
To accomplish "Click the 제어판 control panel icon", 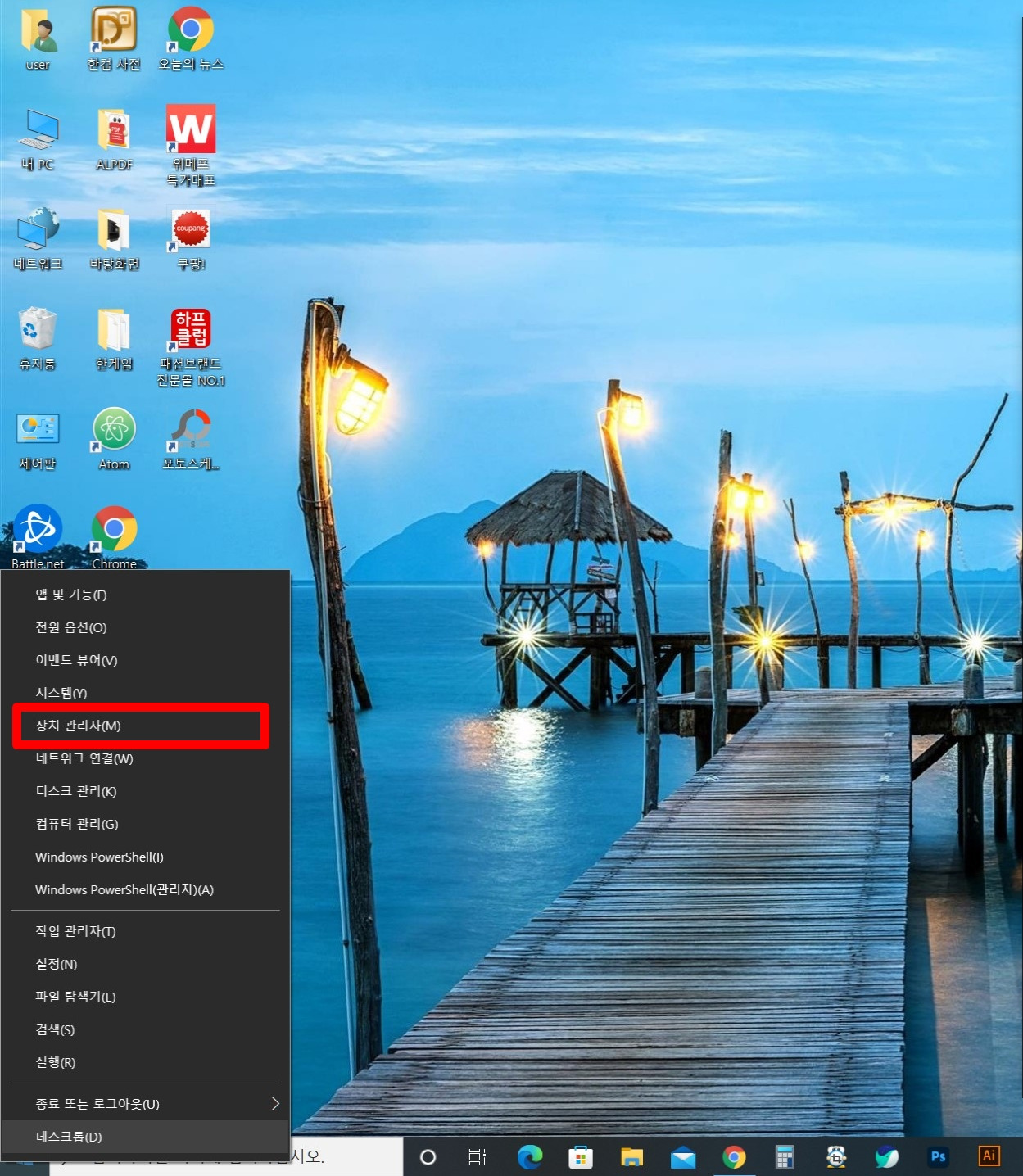I will click(38, 438).
